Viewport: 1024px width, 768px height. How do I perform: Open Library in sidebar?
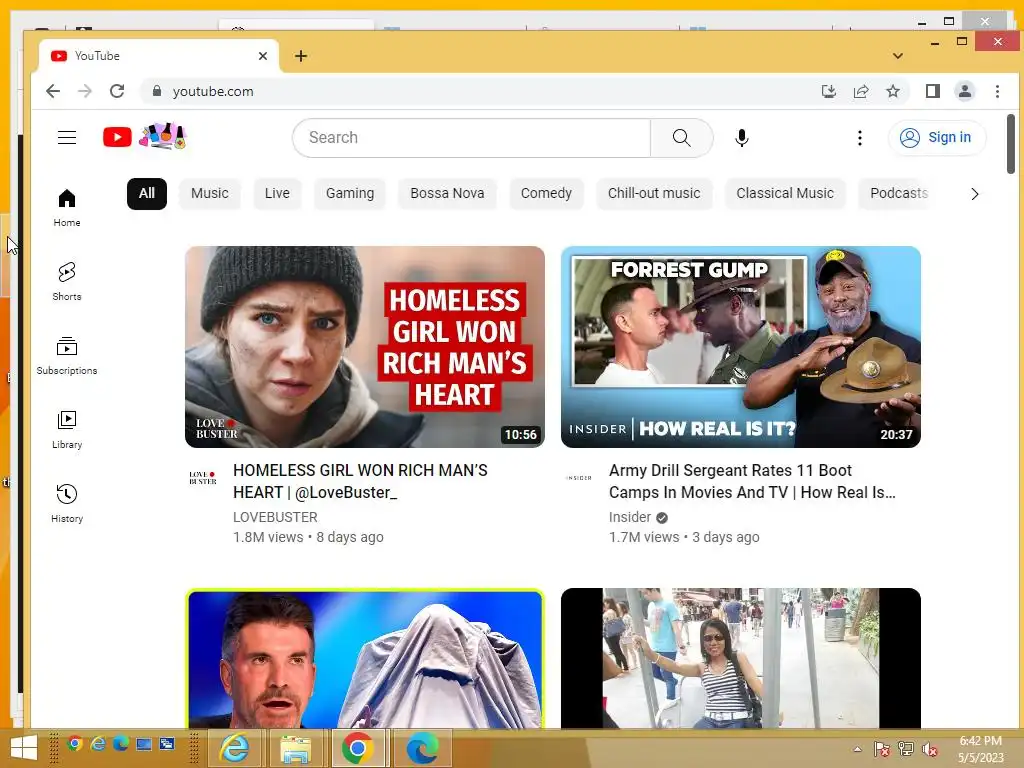tap(67, 430)
